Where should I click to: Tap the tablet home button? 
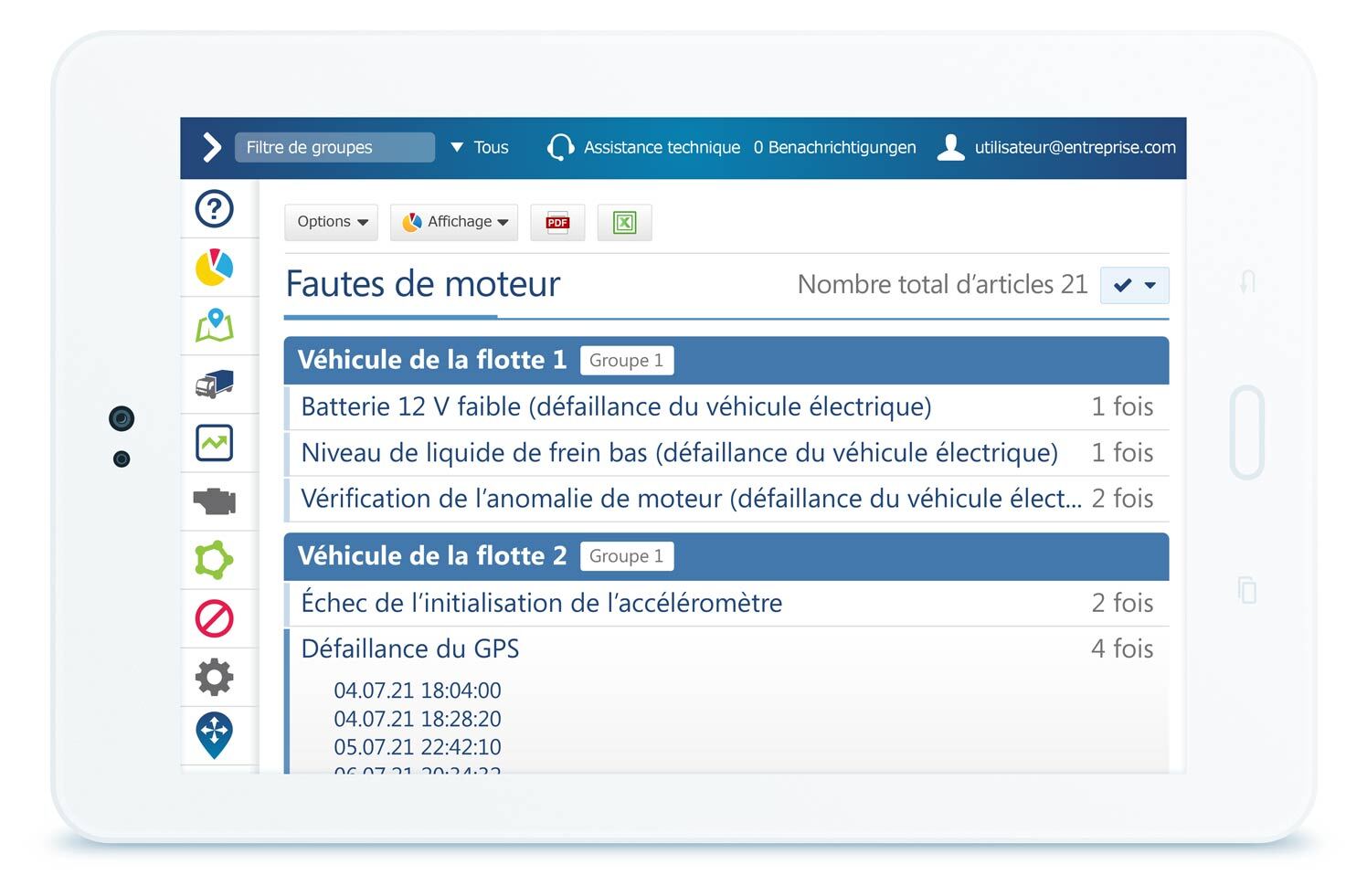[x=1247, y=433]
